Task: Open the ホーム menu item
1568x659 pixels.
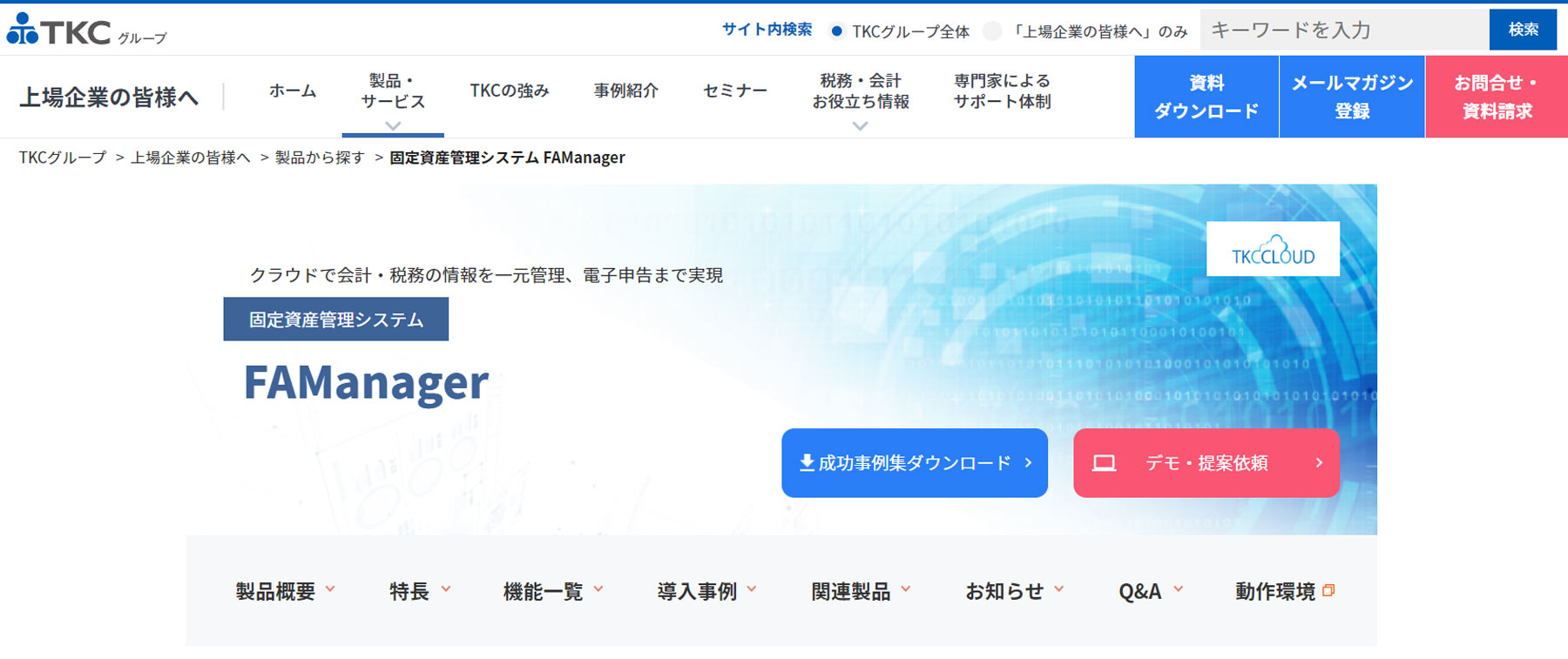Action: 293,91
